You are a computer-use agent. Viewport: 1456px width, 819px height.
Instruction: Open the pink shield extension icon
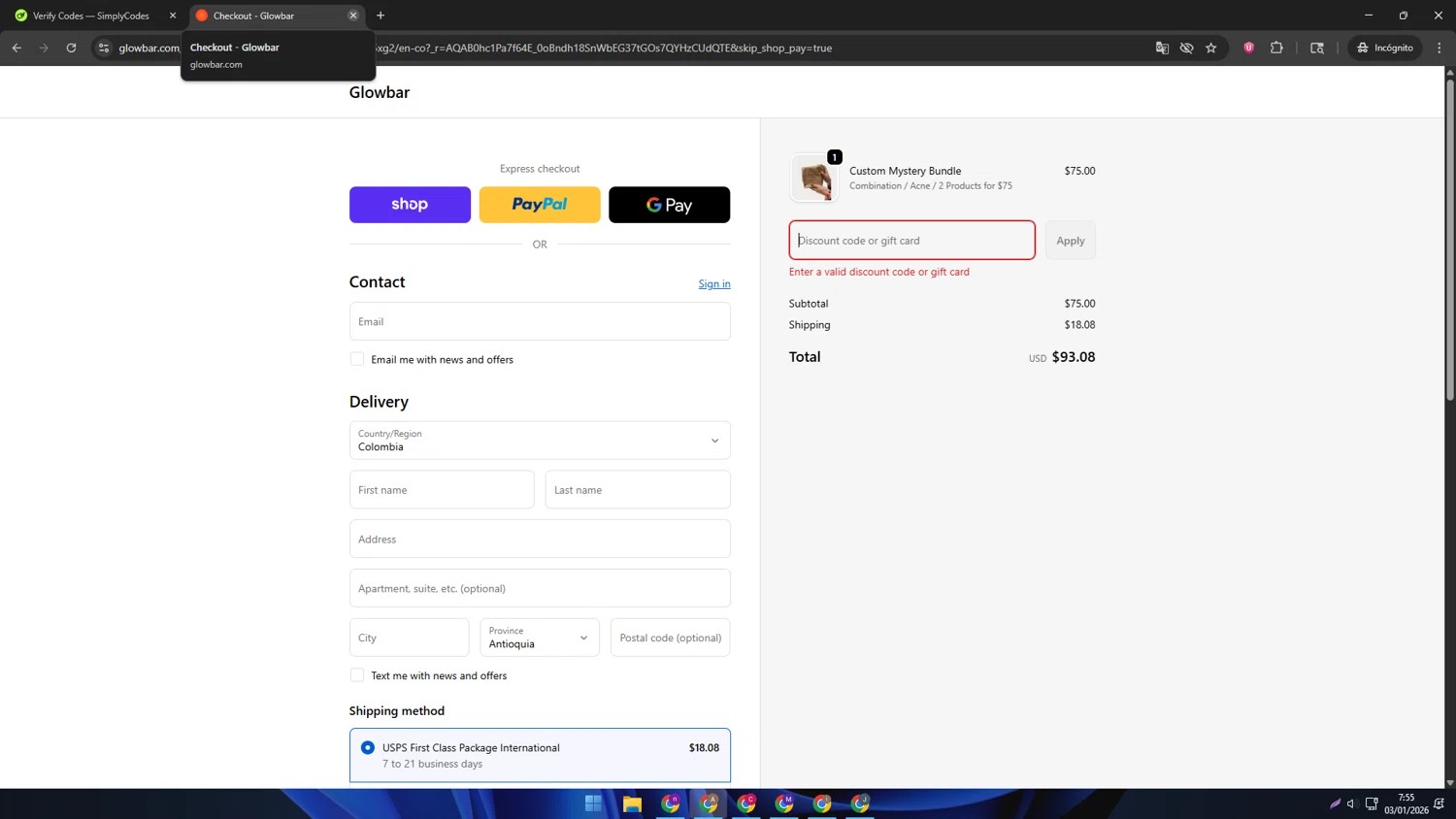click(1249, 48)
